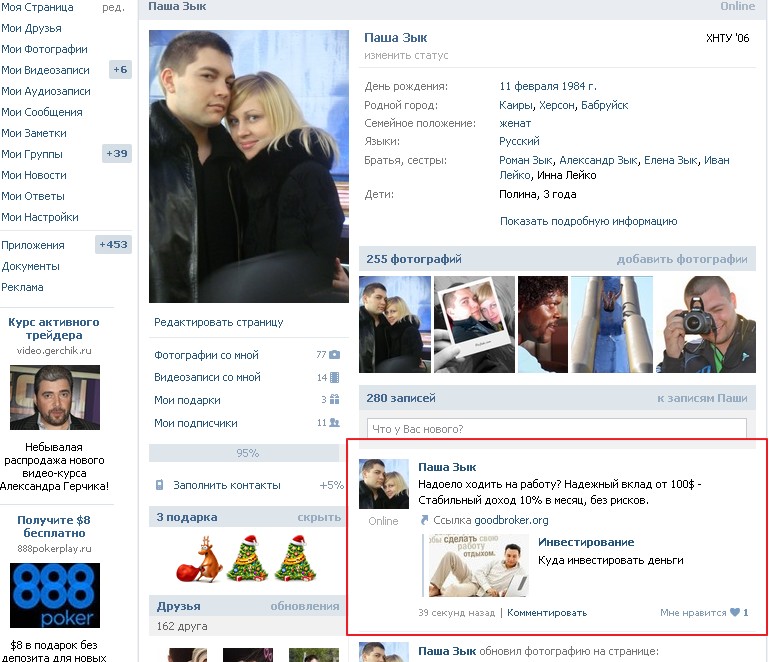772x662 pixels.
Task: Open the large profile photo
Action: [249, 166]
